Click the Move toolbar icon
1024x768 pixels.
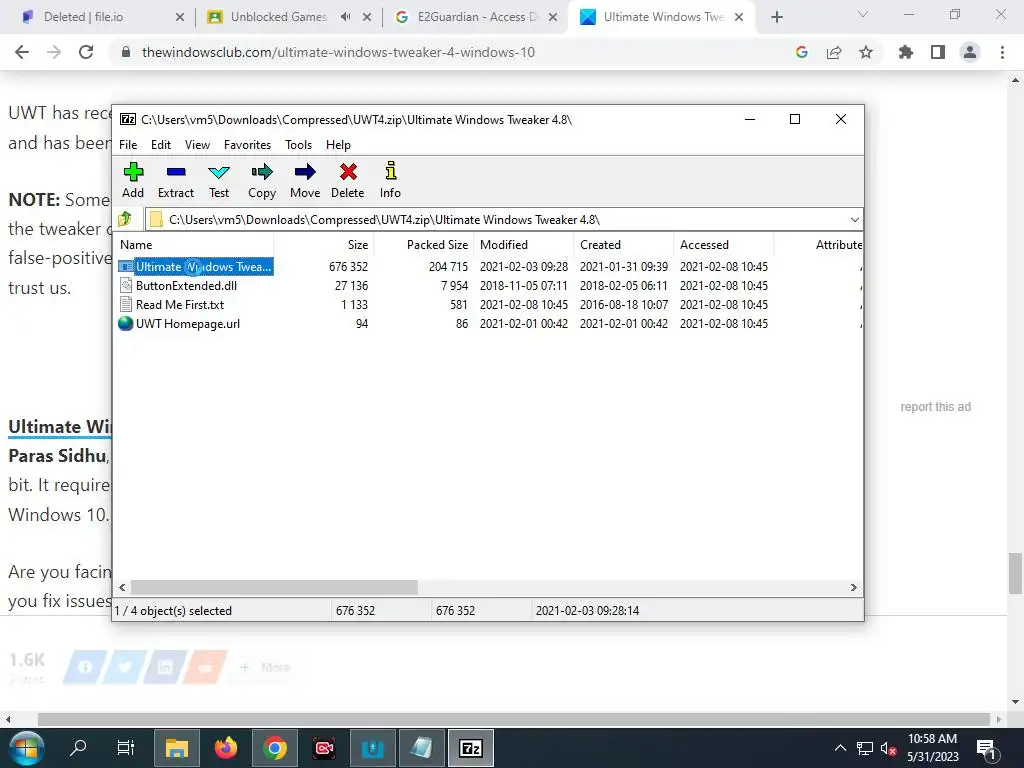pyautogui.click(x=305, y=180)
